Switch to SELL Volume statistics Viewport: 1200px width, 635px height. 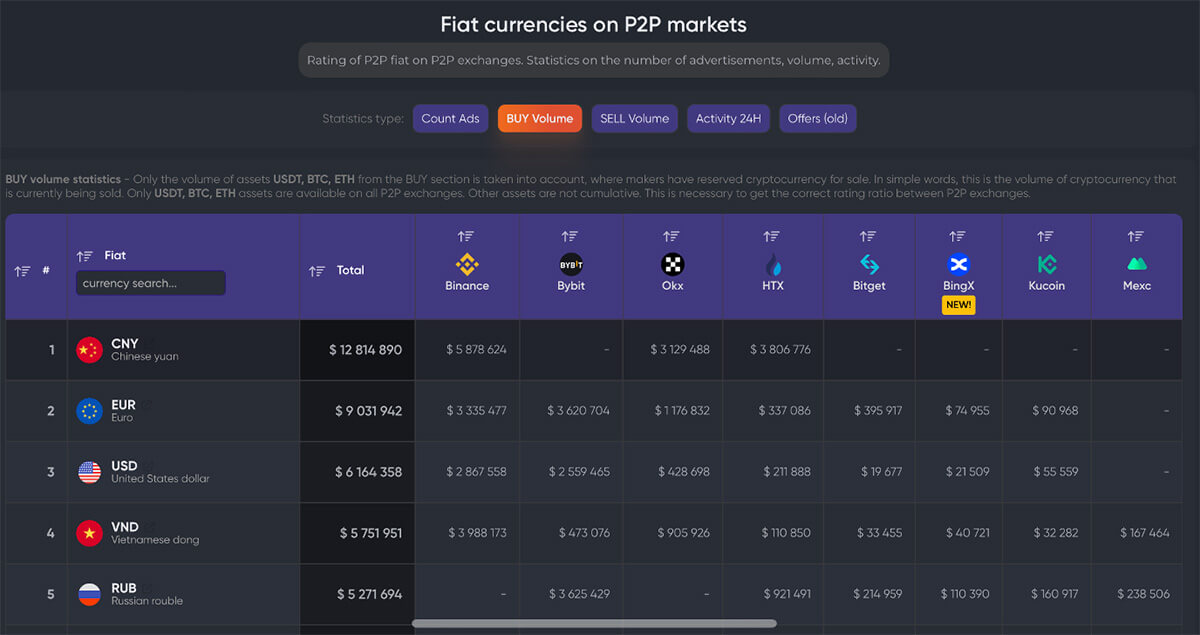634,118
